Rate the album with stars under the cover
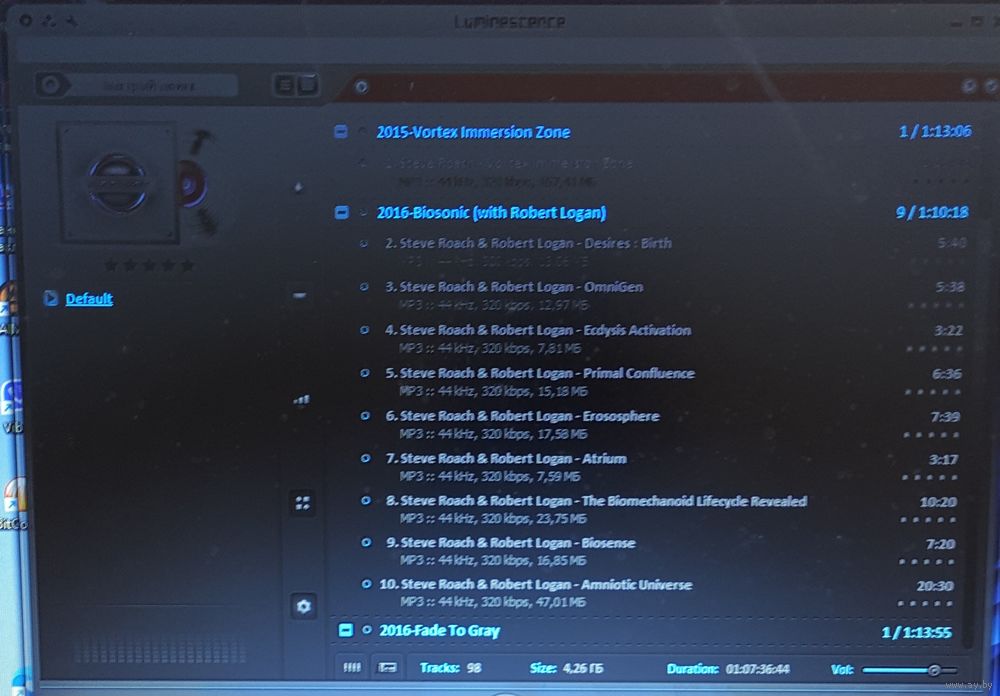The height and width of the screenshot is (696, 1000). 149,264
